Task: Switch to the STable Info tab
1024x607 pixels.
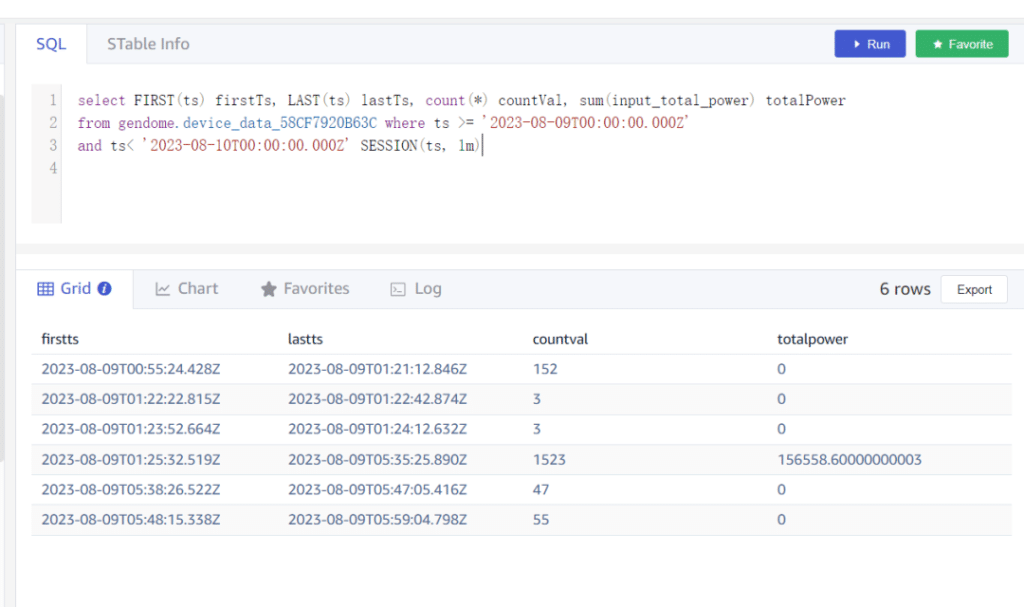Action: click(x=148, y=44)
